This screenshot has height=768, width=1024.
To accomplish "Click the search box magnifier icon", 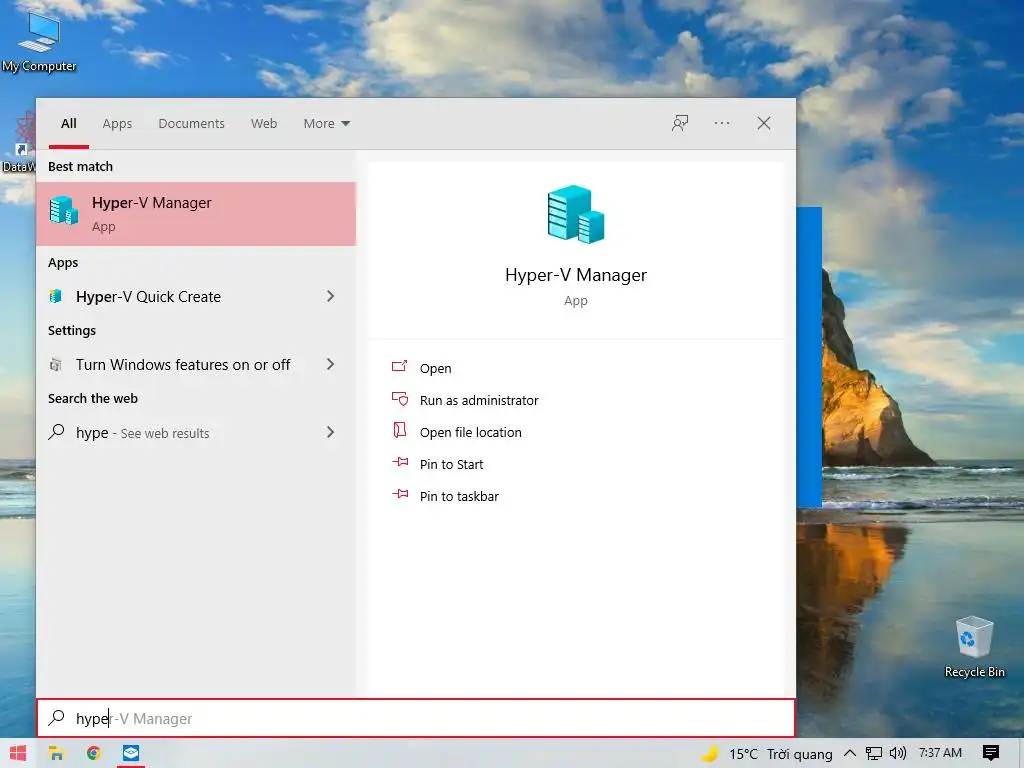I will (57, 718).
